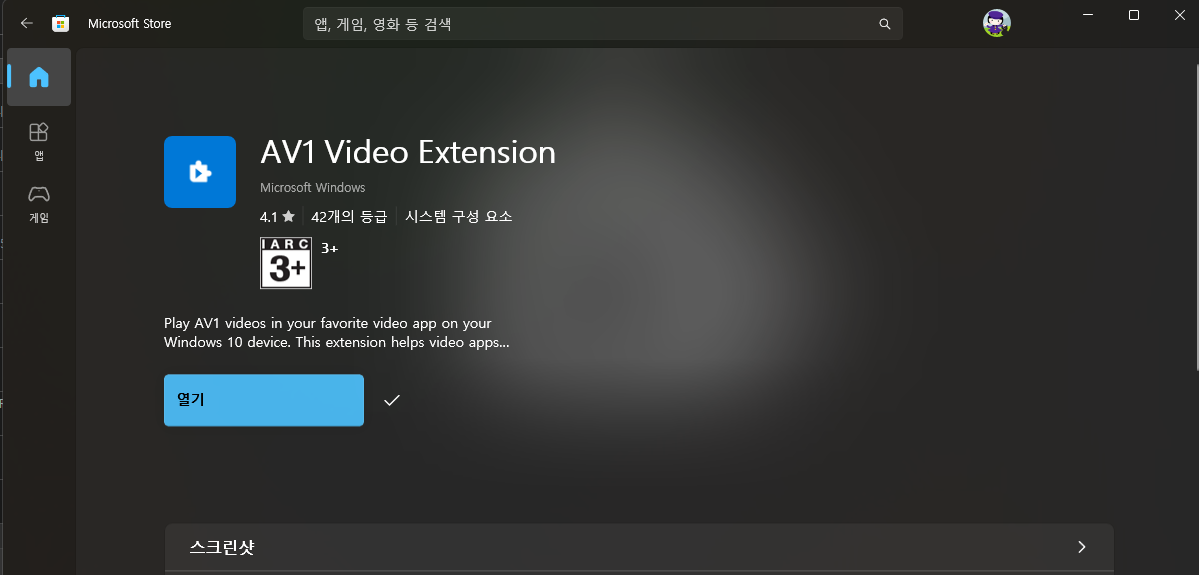Image resolution: width=1199 pixels, height=575 pixels.
Task: Click the 4.1 star rating
Action: pos(277,216)
